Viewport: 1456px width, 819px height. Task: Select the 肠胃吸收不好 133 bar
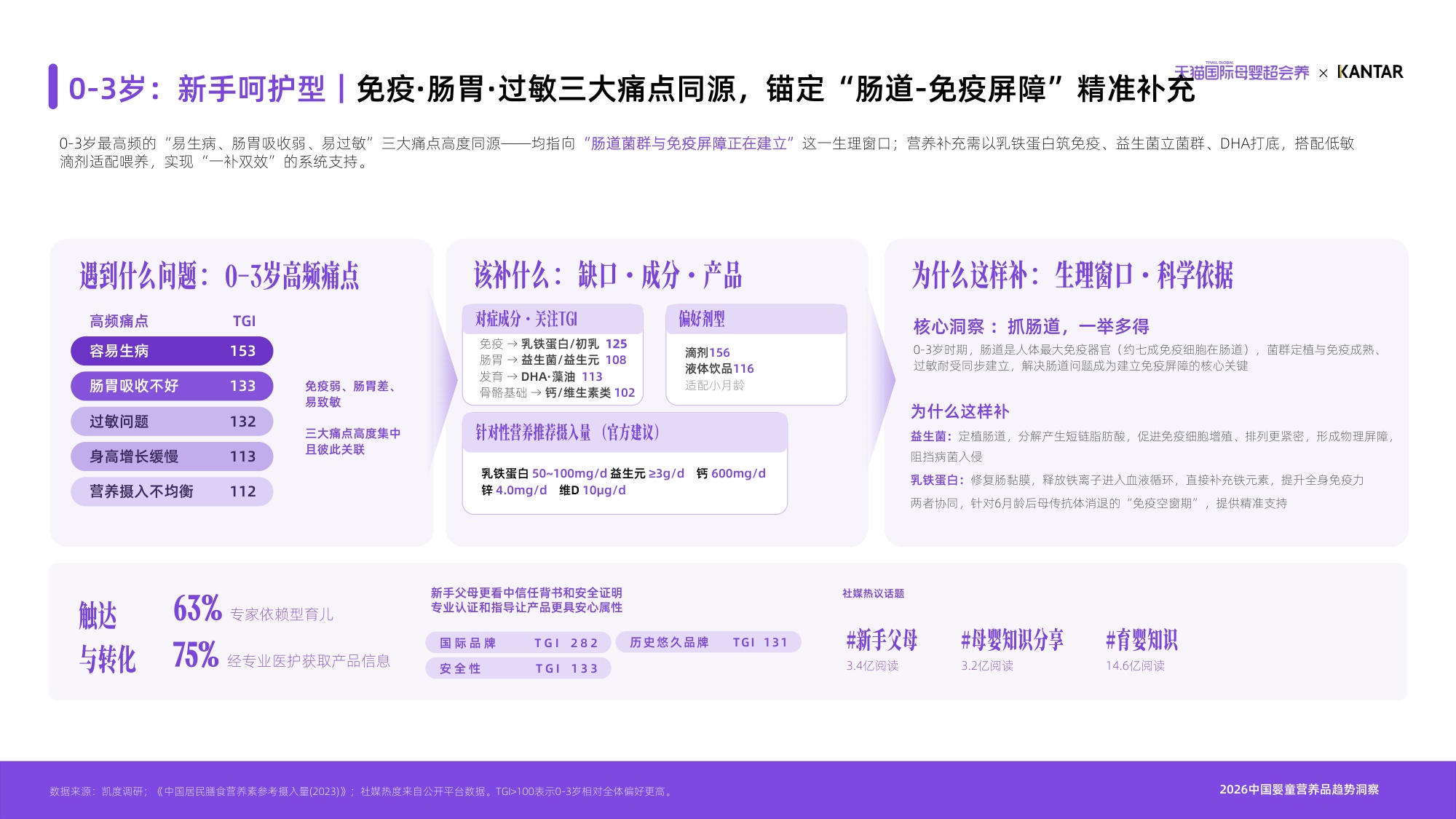coord(172,386)
